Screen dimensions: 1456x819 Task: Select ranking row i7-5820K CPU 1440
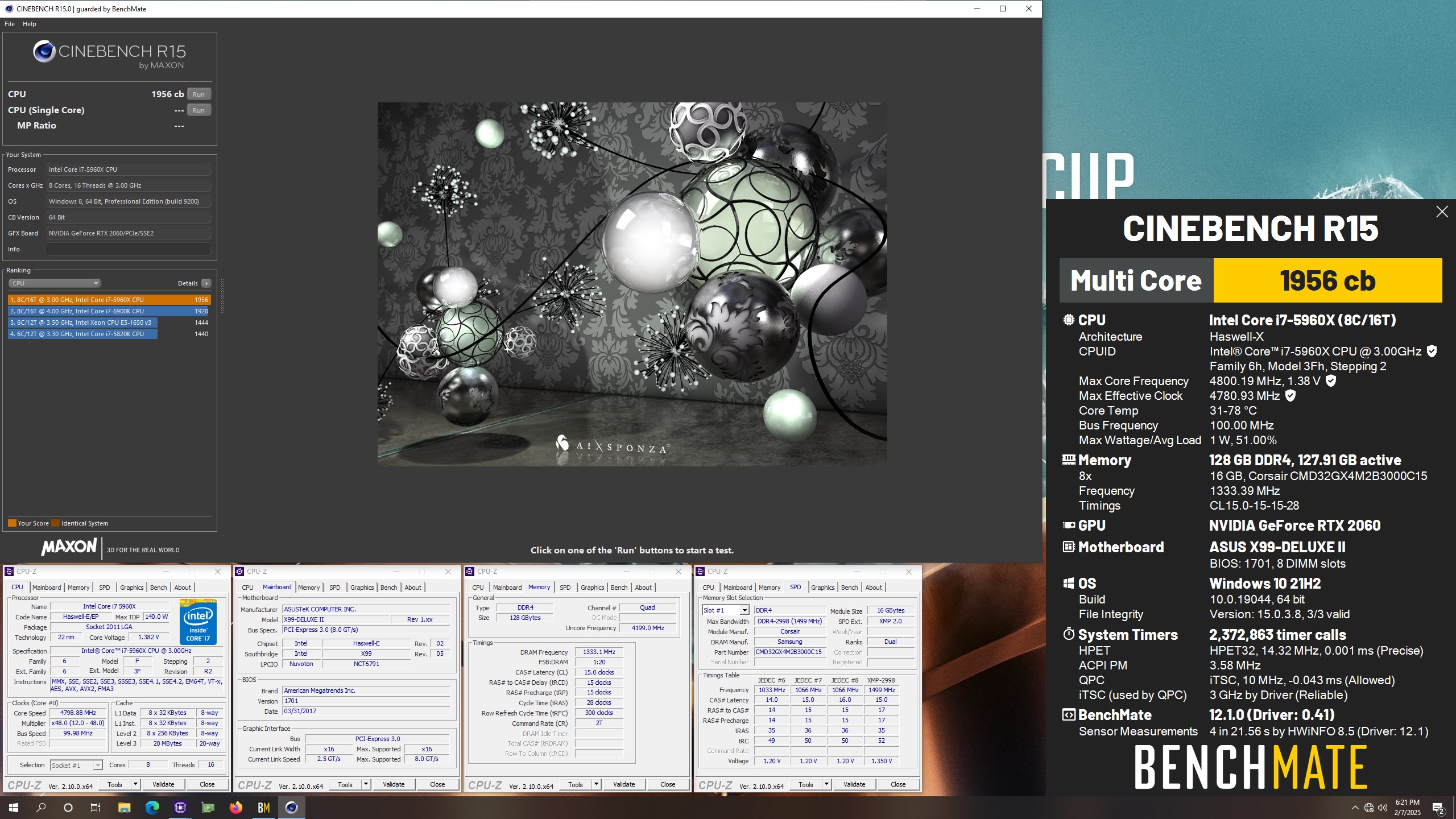[109, 334]
